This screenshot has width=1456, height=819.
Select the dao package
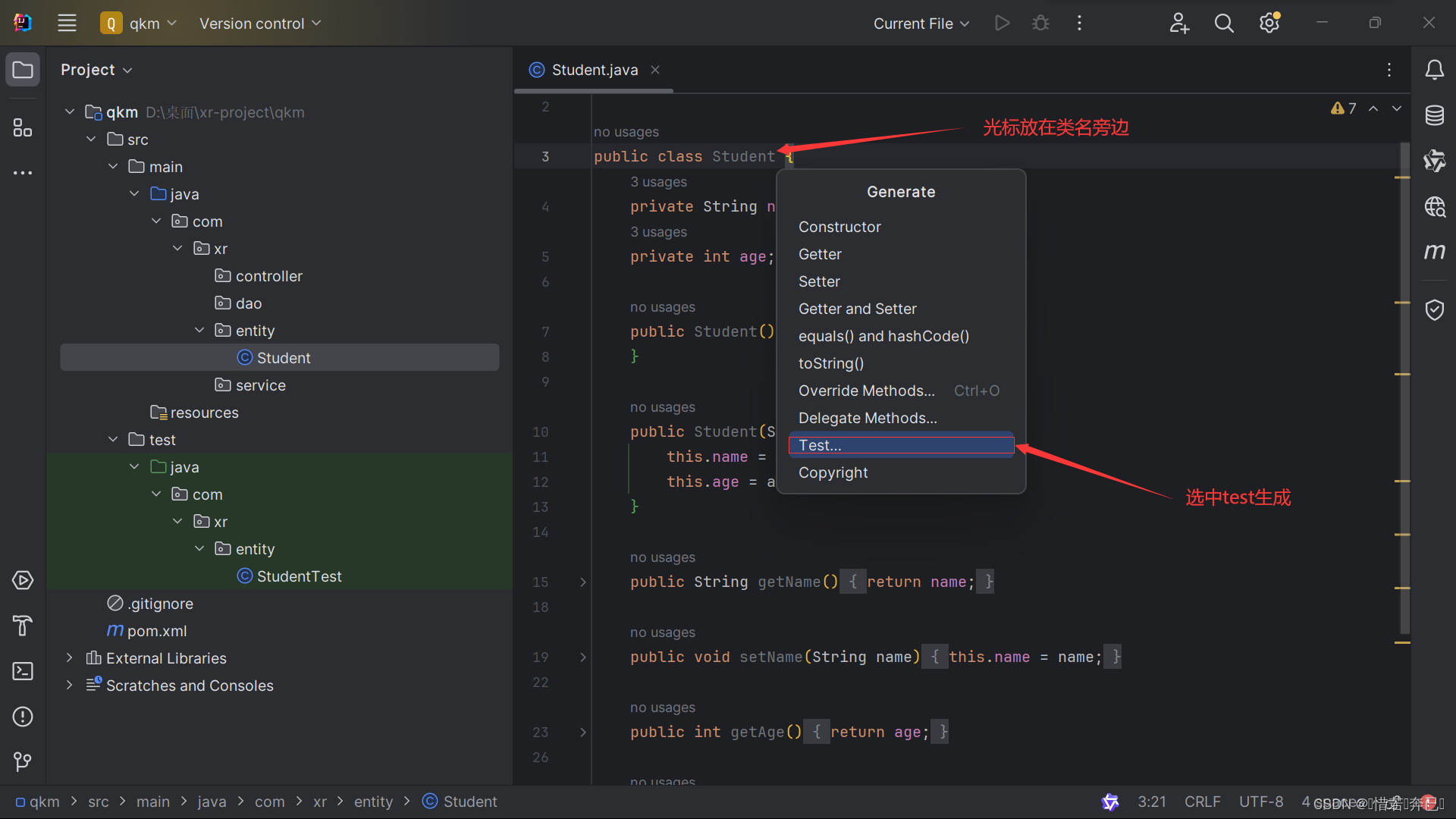coord(238,303)
